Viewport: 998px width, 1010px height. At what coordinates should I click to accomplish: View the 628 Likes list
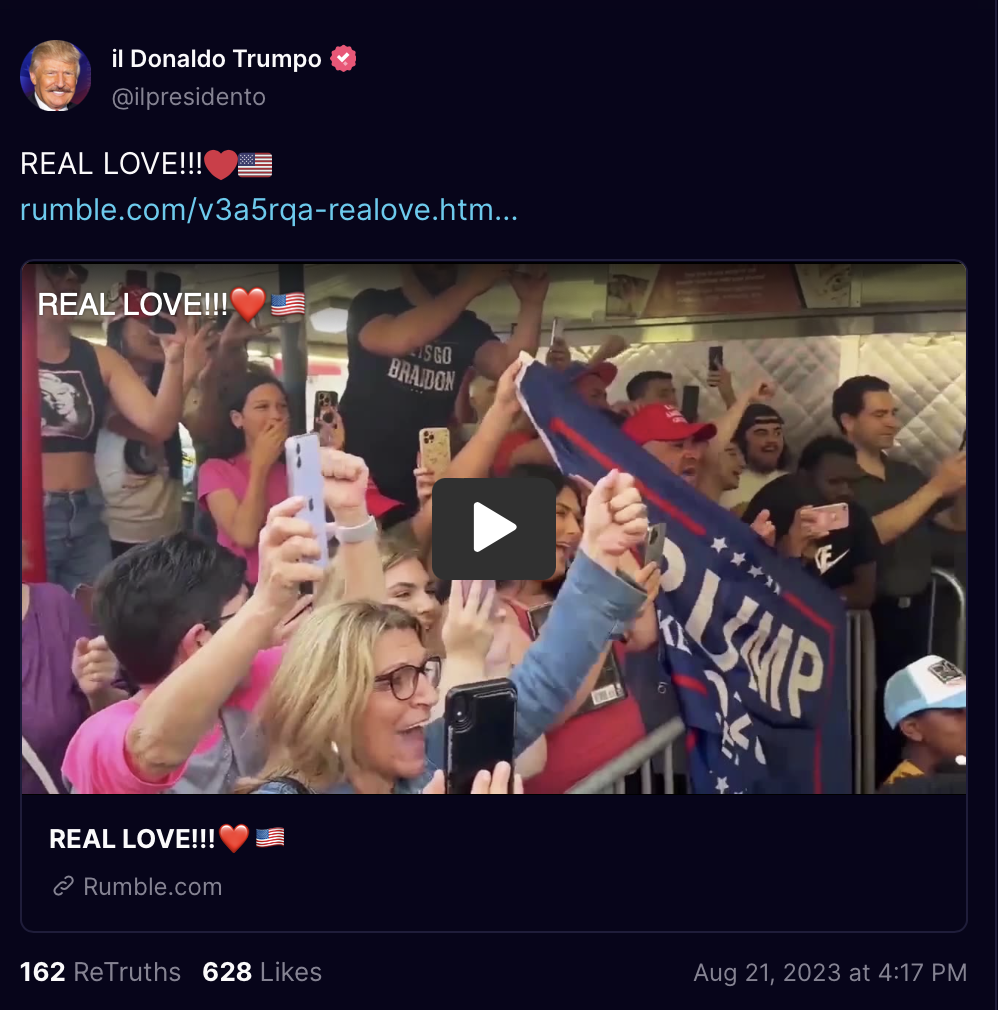pyautogui.click(x=262, y=972)
